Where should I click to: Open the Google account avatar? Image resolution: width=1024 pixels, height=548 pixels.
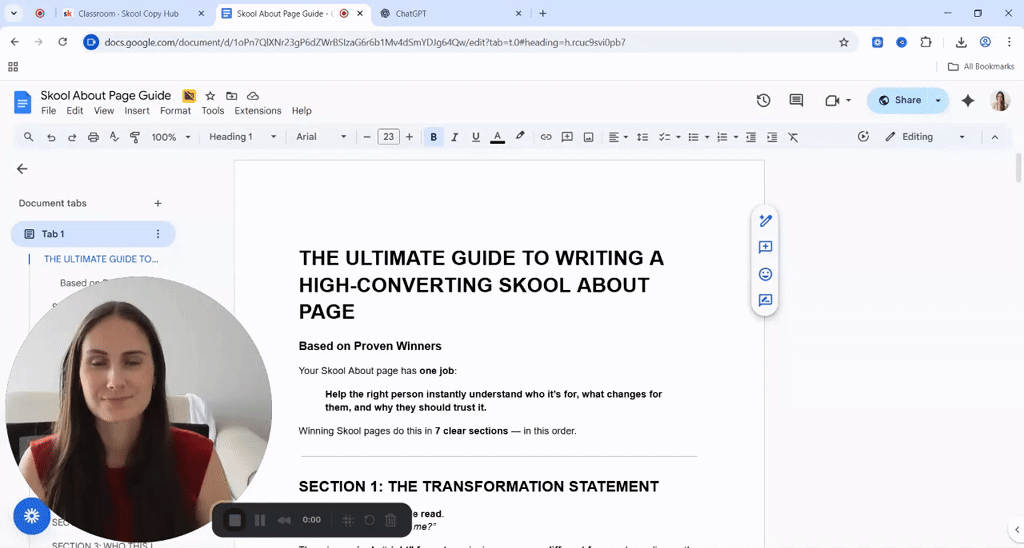pyautogui.click(x=1000, y=101)
